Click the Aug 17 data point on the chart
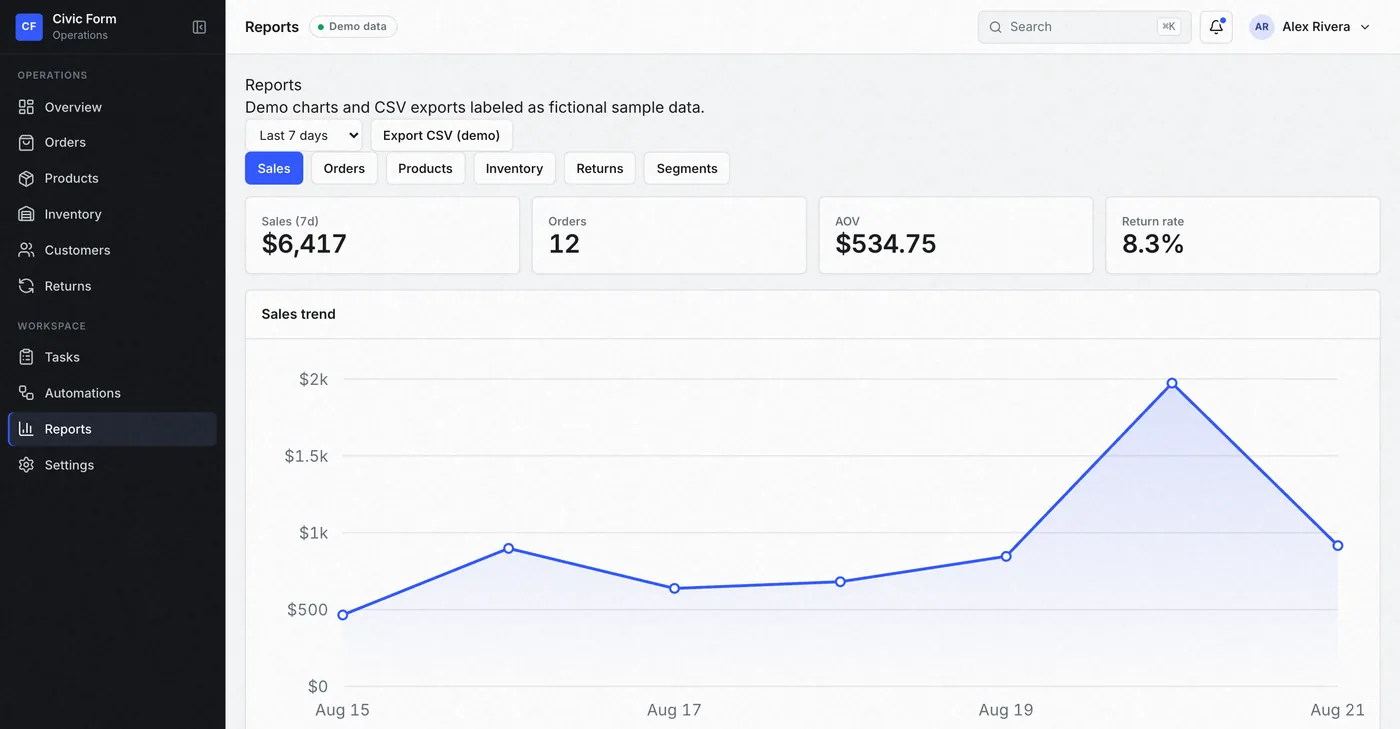This screenshot has width=1400, height=729. click(674, 588)
